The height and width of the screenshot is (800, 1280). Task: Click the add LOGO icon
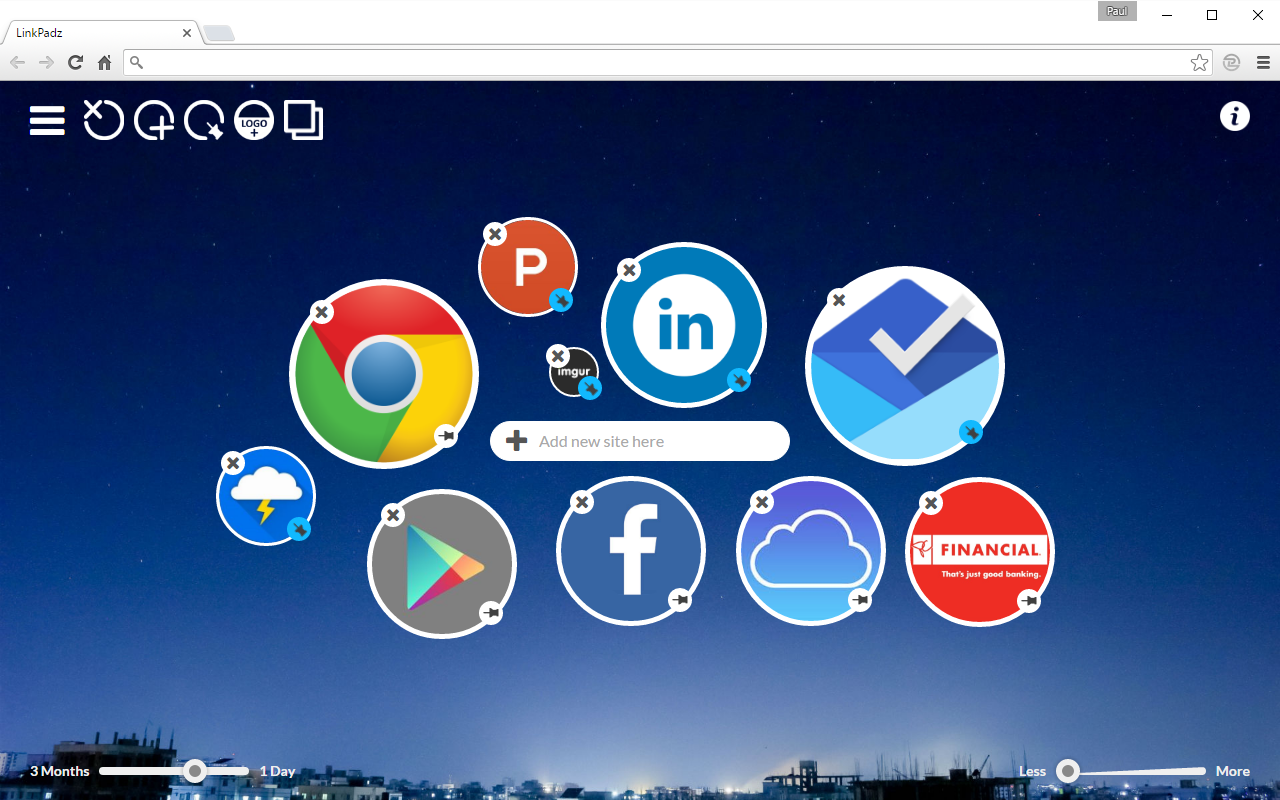pyautogui.click(x=254, y=121)
